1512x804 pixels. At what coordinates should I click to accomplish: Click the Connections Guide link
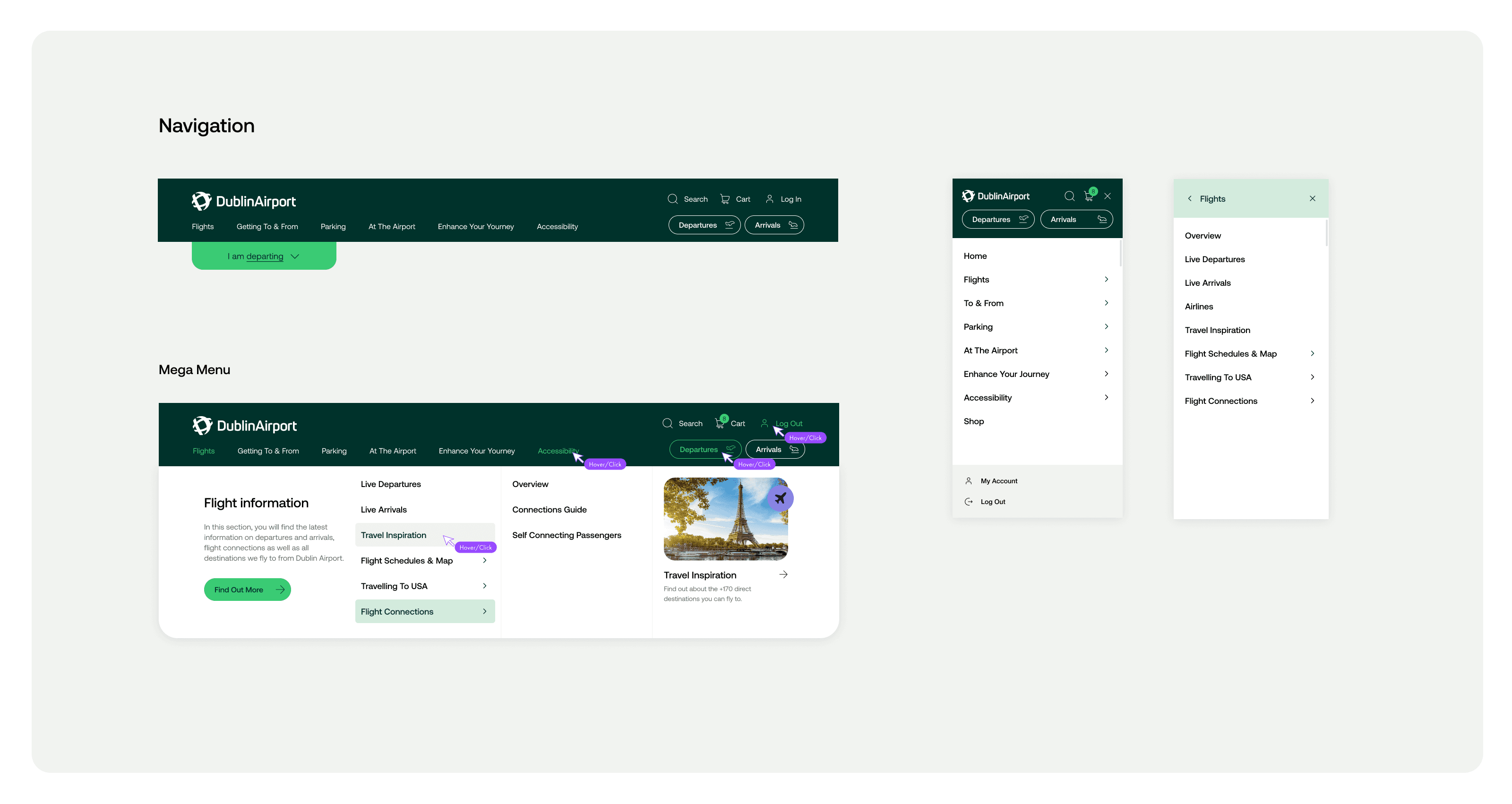pos(549,509)
